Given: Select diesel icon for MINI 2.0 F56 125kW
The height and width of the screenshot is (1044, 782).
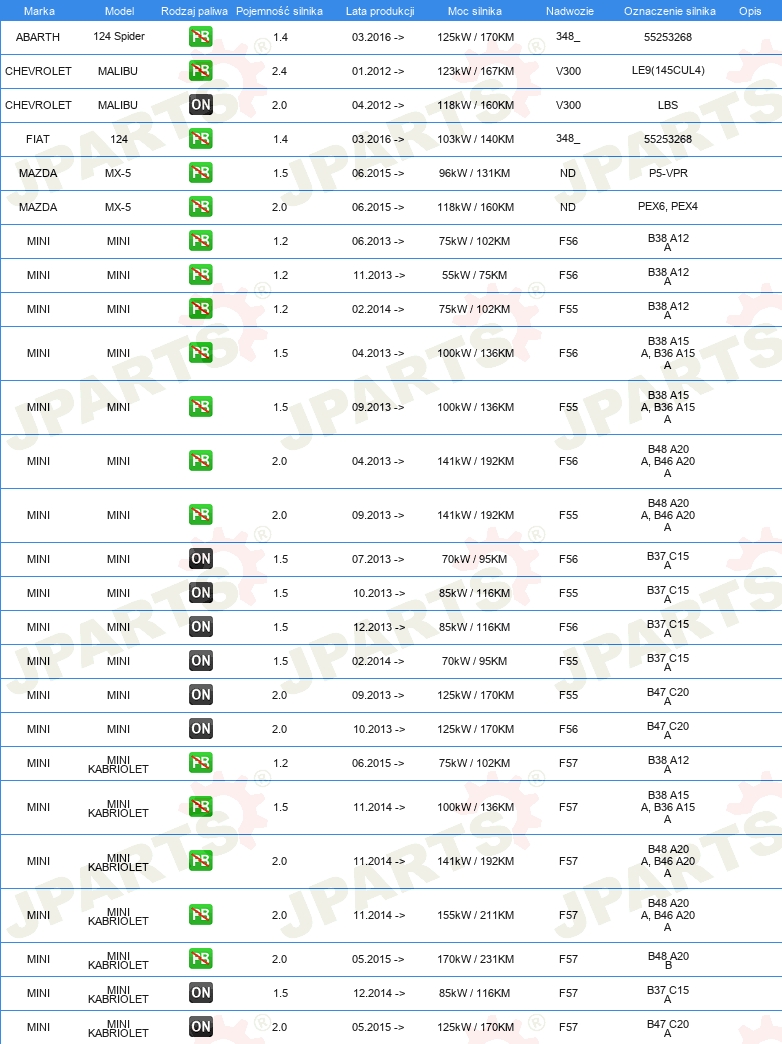Looking at the screenshot, I should (200, 728).
